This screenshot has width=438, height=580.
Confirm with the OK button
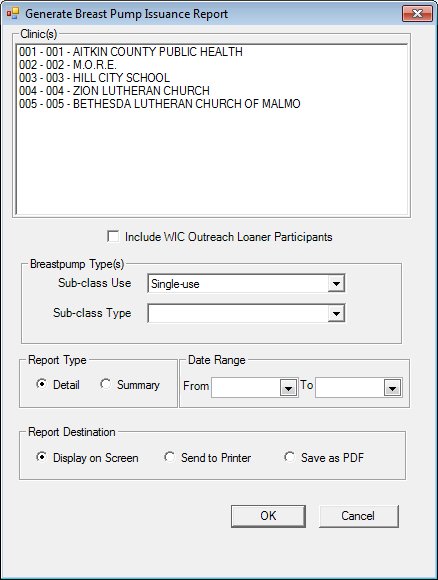click(x=268, y=516)
